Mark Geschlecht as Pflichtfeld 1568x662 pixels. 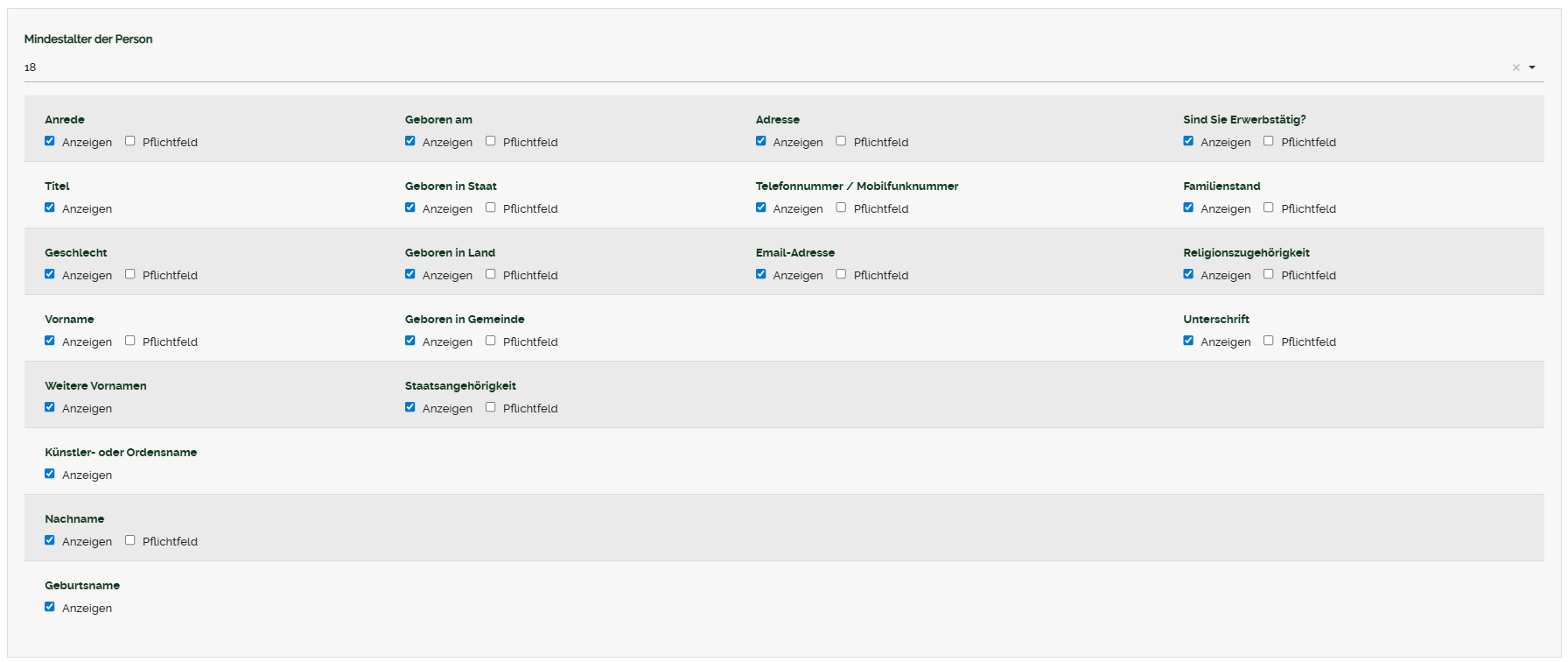coord(130,274)
